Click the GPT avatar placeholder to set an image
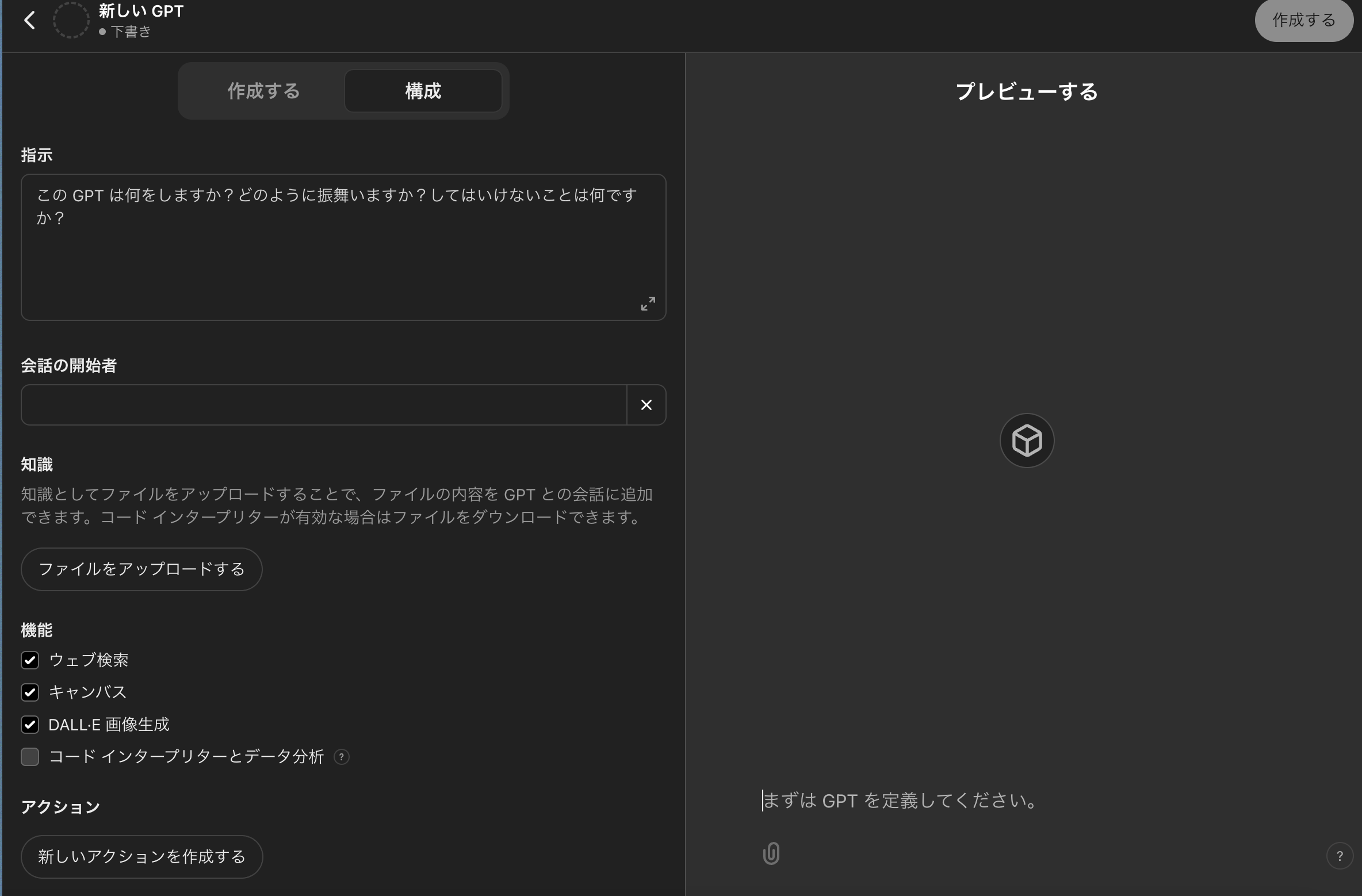This screenshot has width=1362, height=896. point(70,20)
